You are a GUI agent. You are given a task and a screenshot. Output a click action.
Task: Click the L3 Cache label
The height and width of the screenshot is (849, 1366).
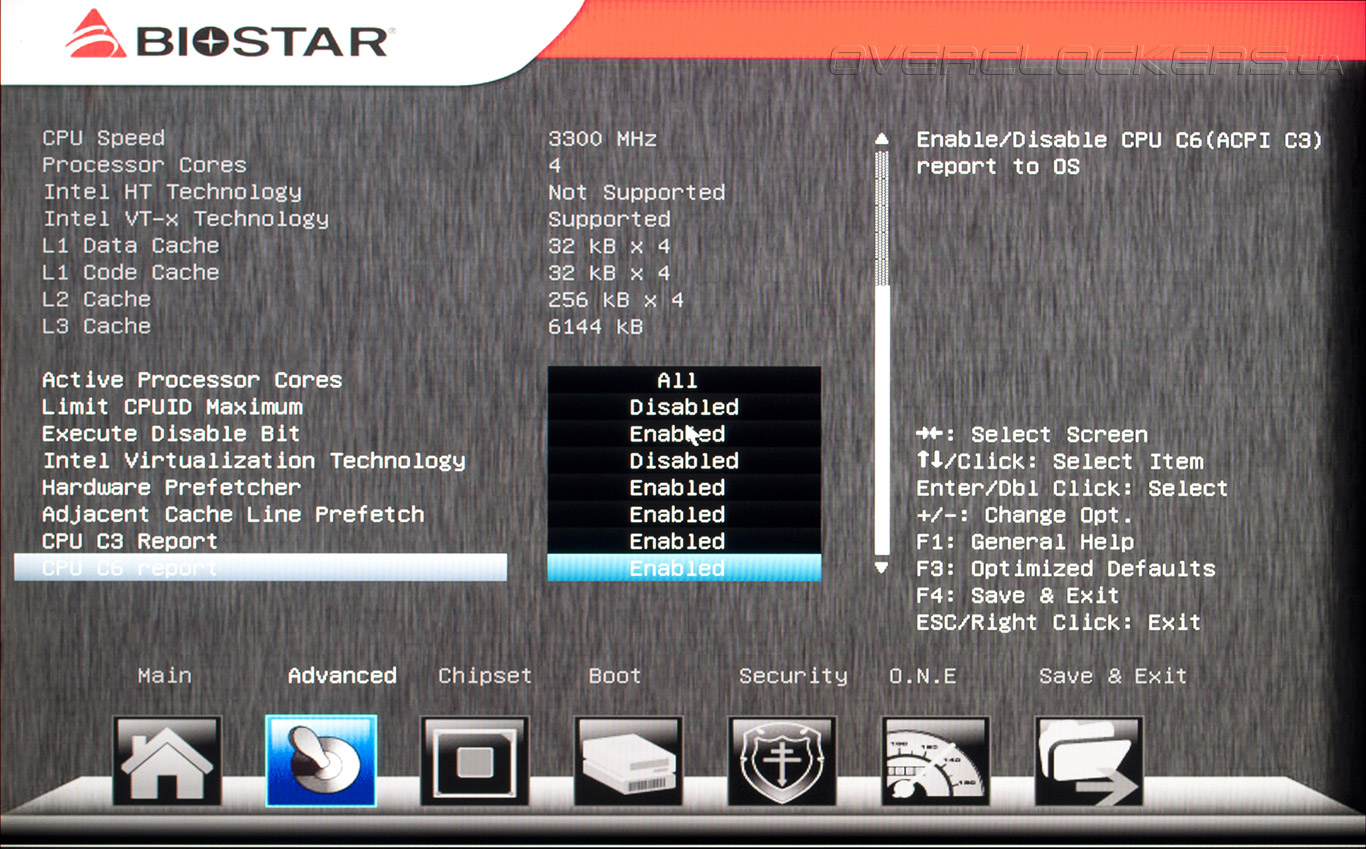(97, 327)
